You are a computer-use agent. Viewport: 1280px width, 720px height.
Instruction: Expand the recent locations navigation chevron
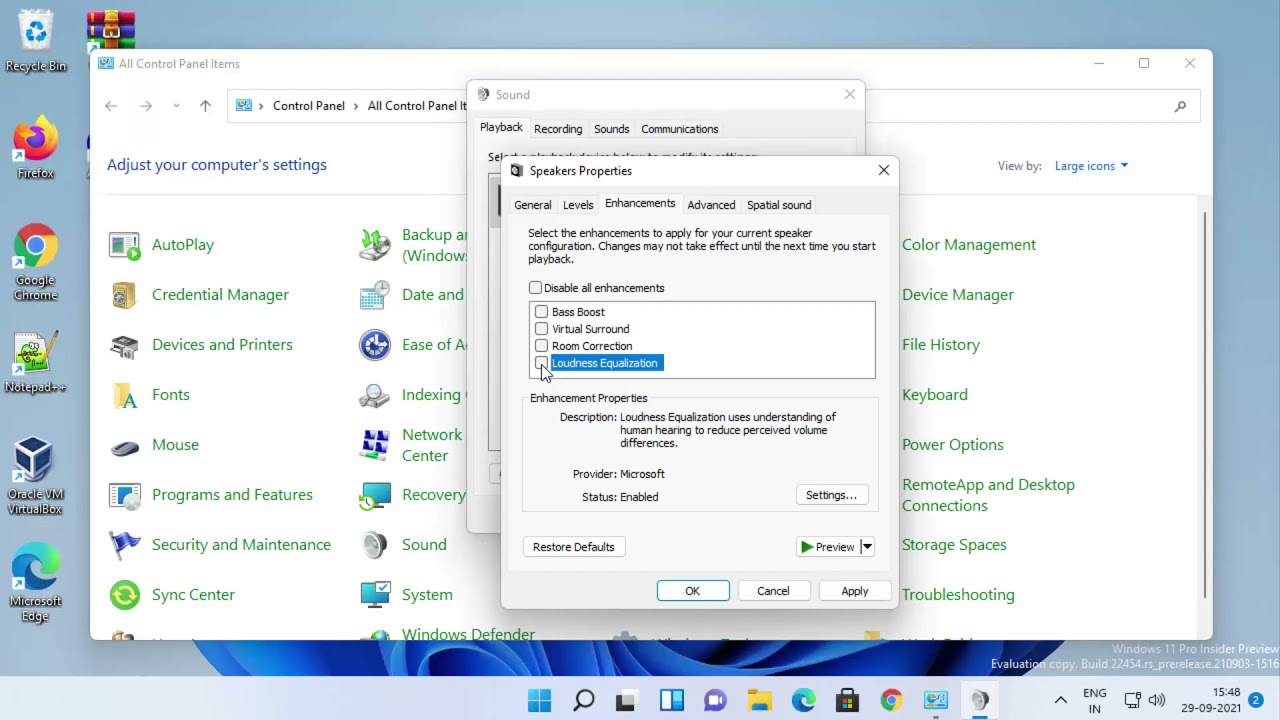coord(176,106)
